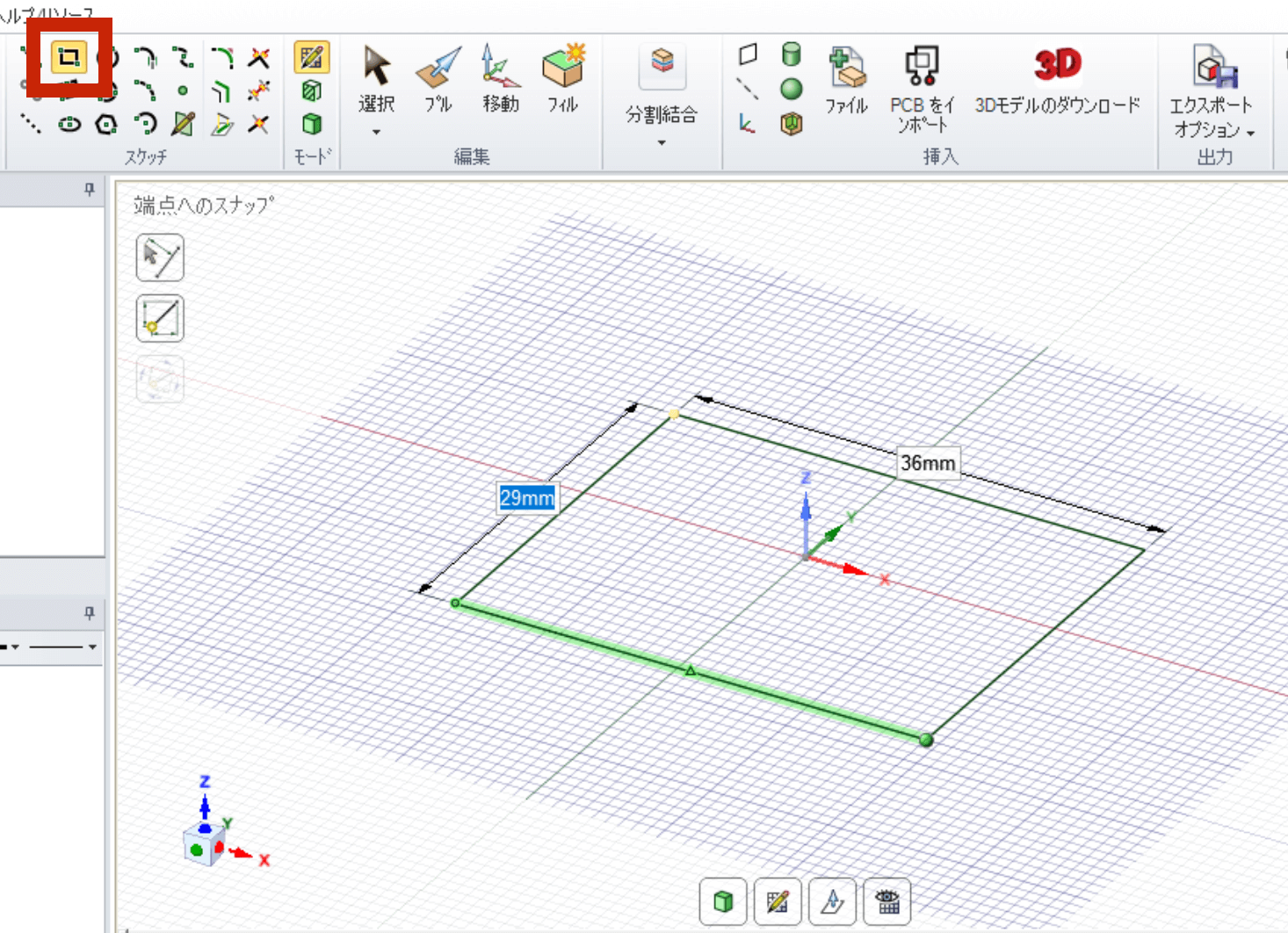This screenshot has width=1288, height=933.
Task: Select the Construction Line tool
Action: (31, 124)
